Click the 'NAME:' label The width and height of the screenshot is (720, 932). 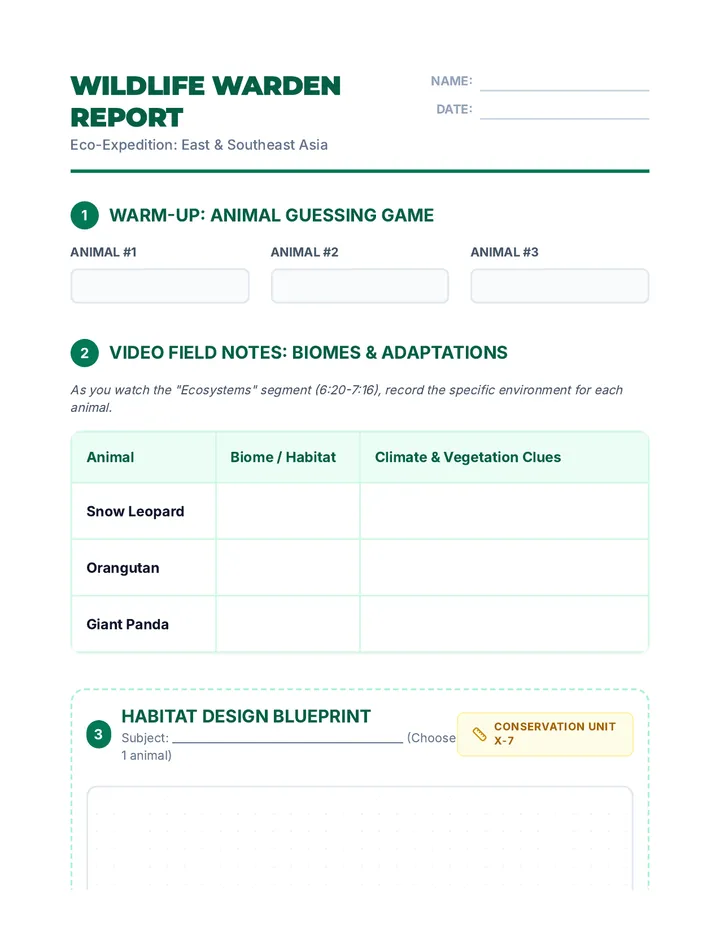click(451, 81)
